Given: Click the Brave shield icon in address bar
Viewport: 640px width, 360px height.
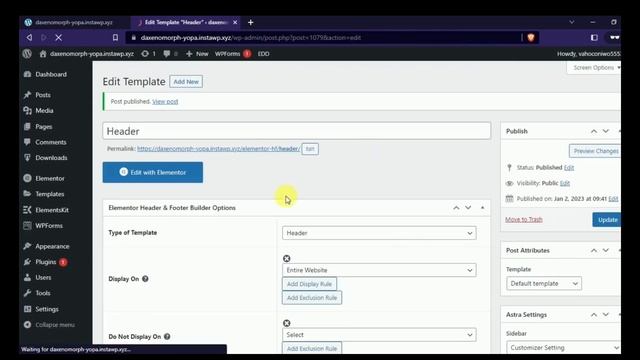Looking at the screenshot, I should coord(531,38).
